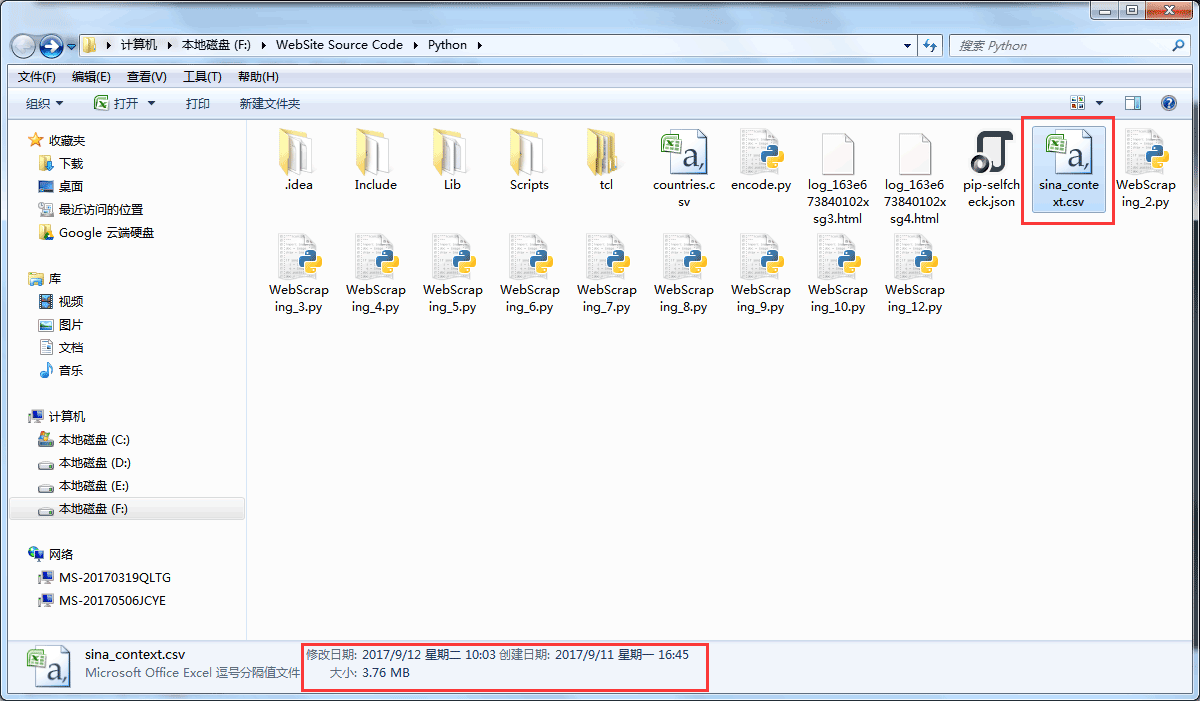Click the 新建文件夹 button
The width and height of the screenshot is (1200, 701).
click(x=270, y=104)
